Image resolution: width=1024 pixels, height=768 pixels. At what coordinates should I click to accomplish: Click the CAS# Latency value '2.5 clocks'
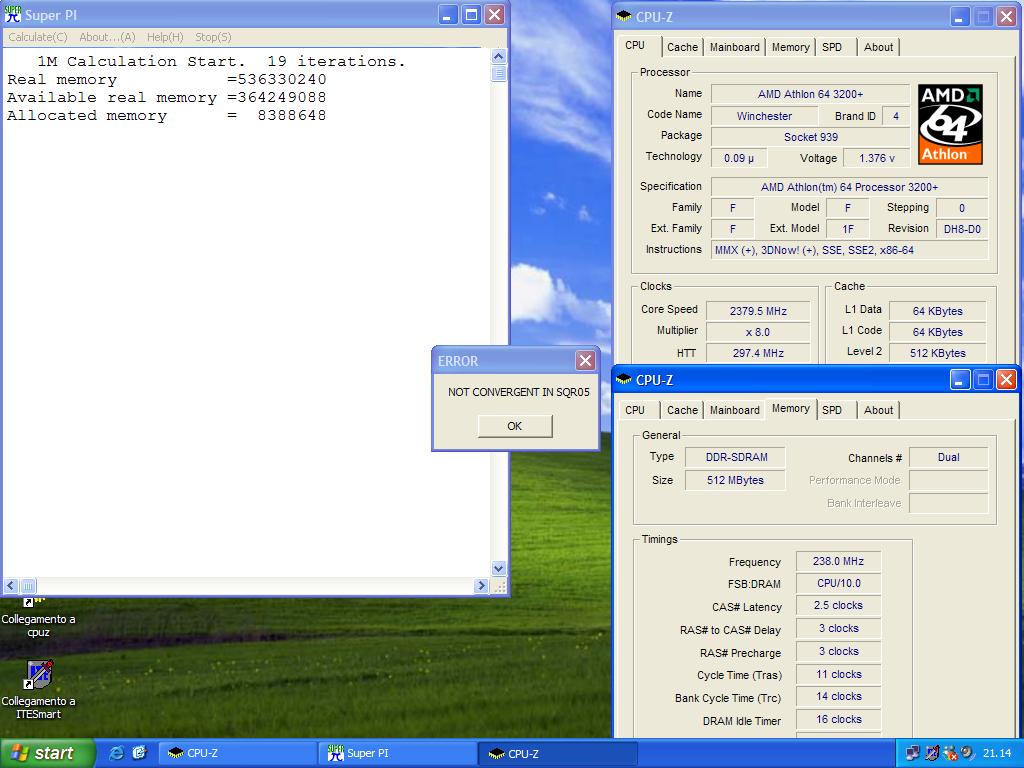839,605
